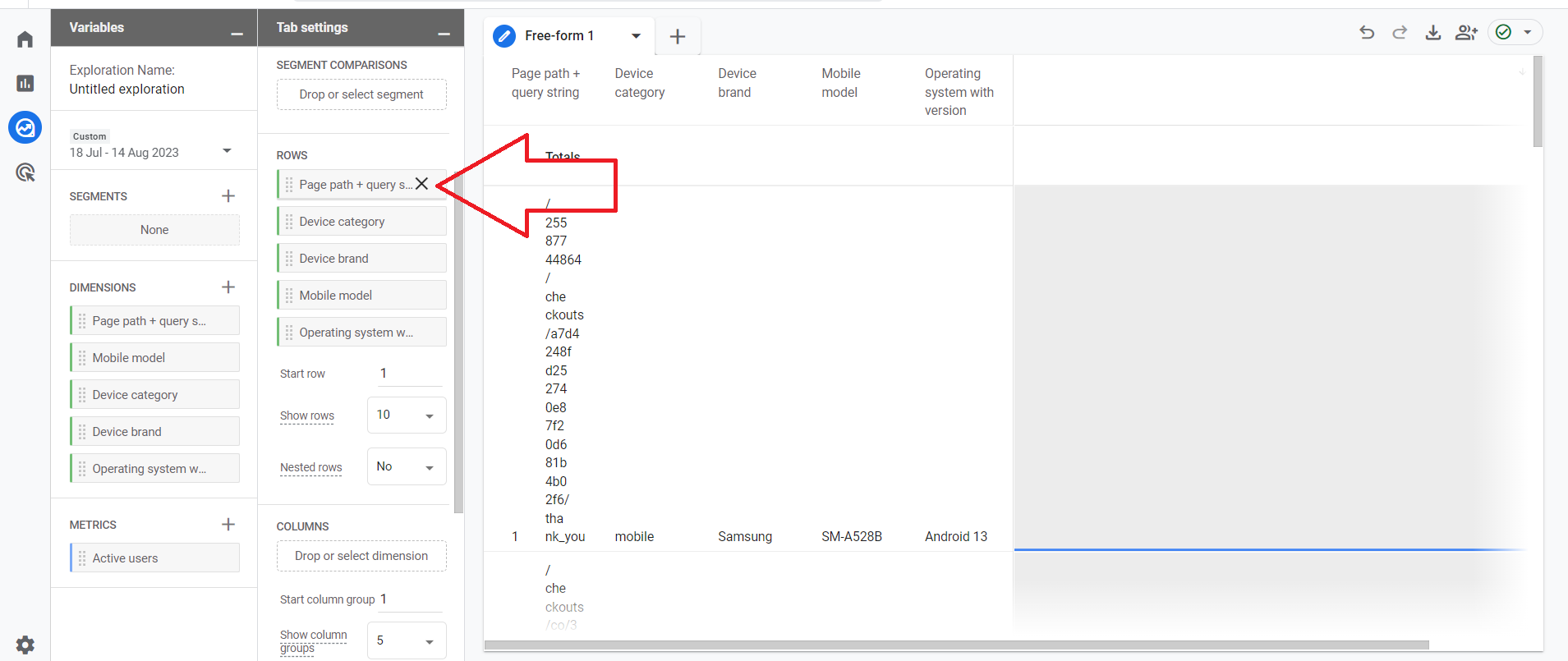Open Admin settings gear icon
The width and height of the screenshot is (1568, 661).
click(25, 645)
